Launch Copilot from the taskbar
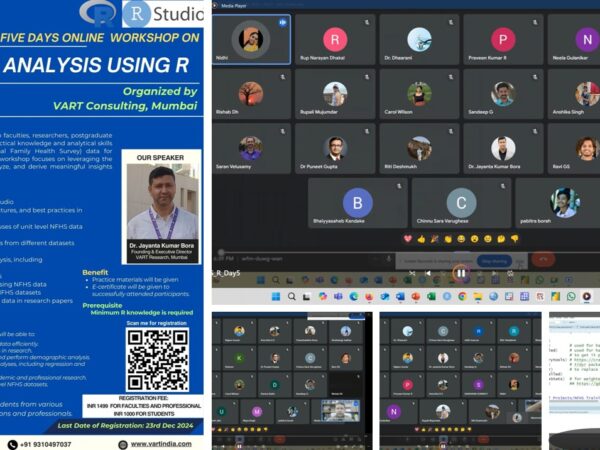Viewport: 600px width, 450px height. [x=323, y=297]
